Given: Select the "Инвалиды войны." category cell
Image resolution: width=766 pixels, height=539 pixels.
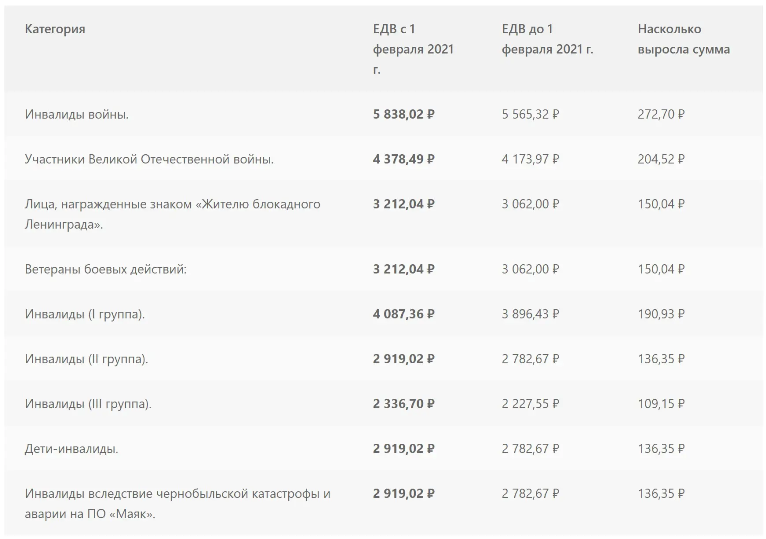Looking at the screenshot, I should pyautogui.click(x=77, y=114).
